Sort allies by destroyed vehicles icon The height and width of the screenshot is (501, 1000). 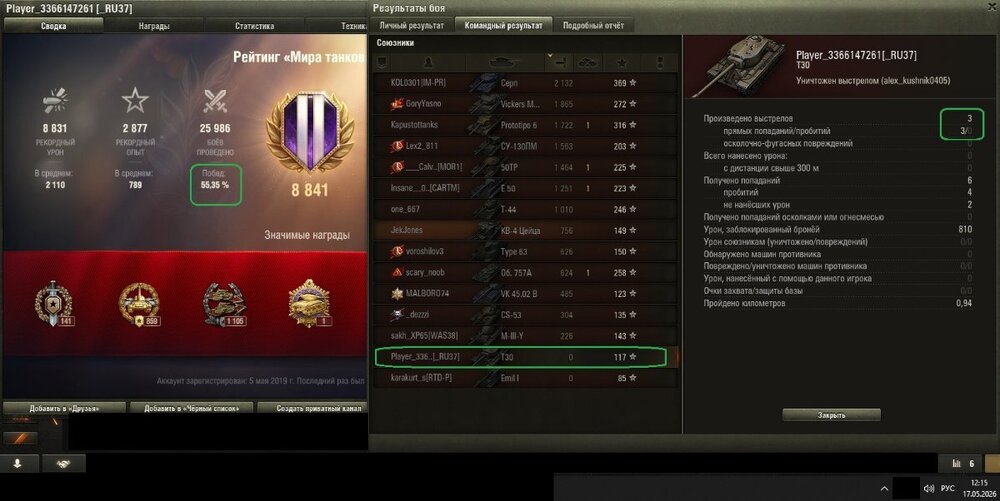click(587, 62)
